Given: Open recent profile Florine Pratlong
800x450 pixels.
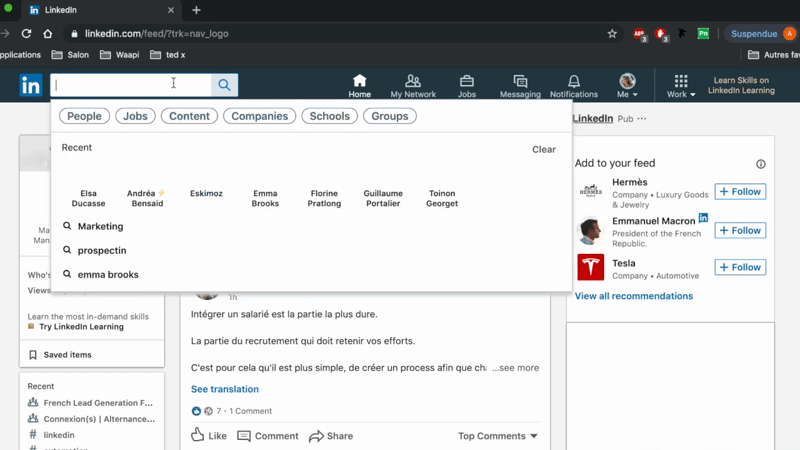Looking at the screenshot, I should click(324, 198).
